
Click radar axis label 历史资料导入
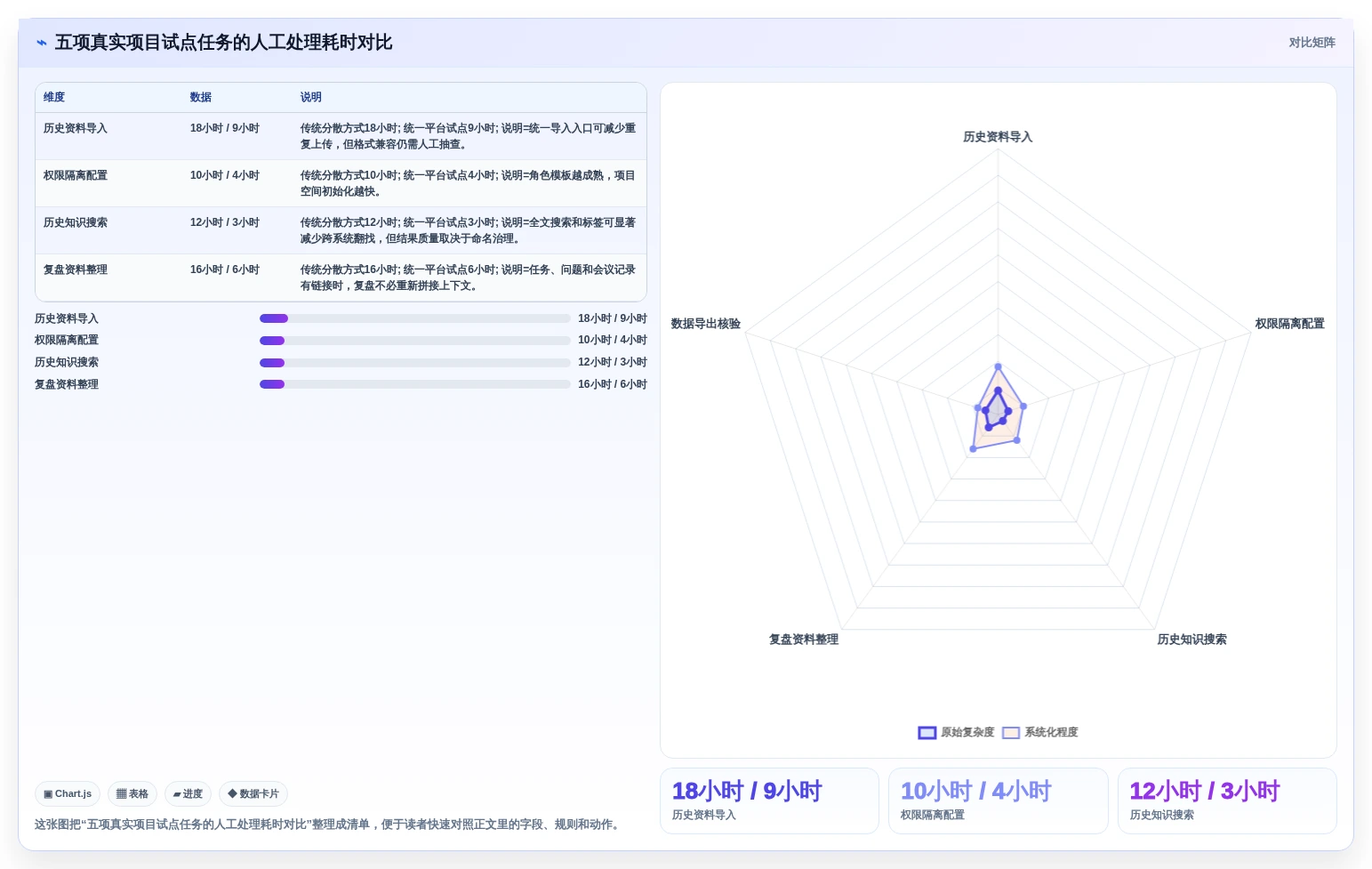(998, 137)
